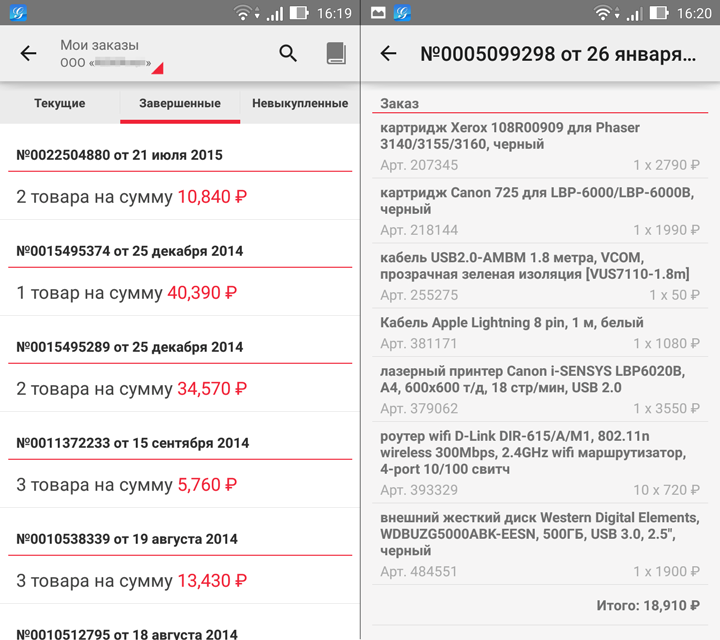Tap the Мои заказы title
720x640 pixels.
click(100, 45)
